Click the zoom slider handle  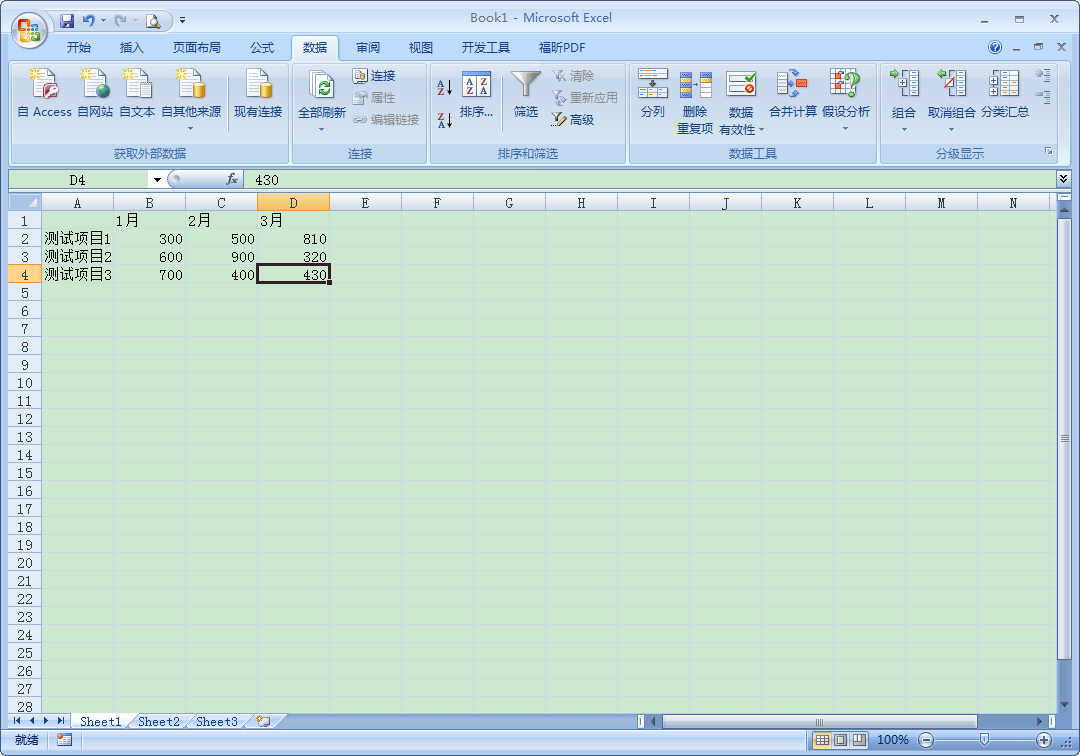[x=984, y=740]
